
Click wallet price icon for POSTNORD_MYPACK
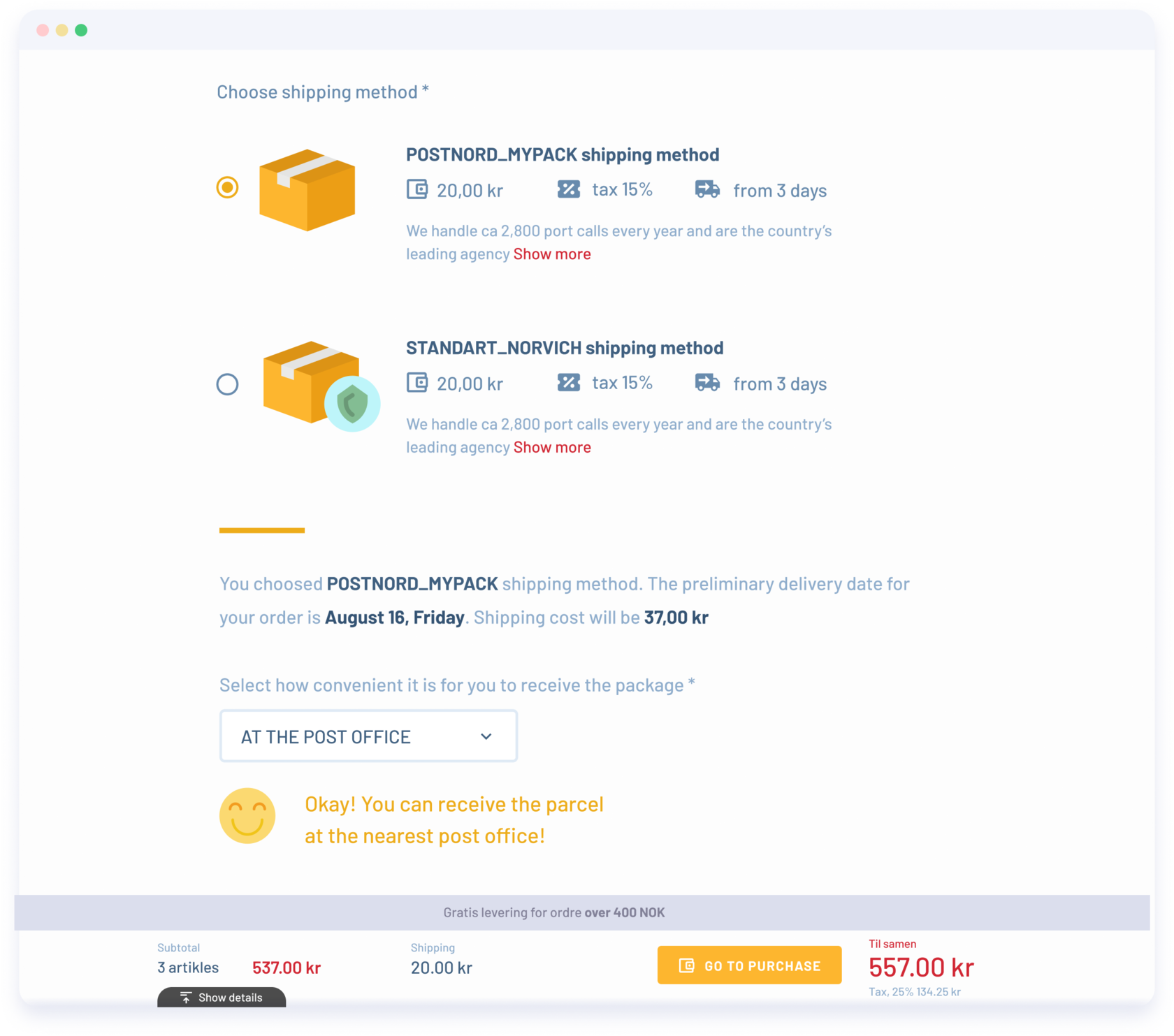click(417, 189)
